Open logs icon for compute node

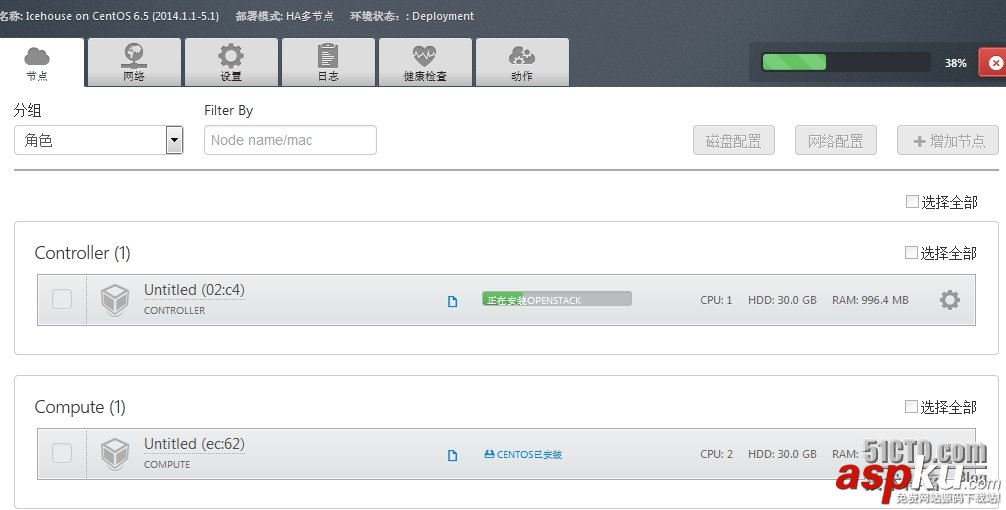[x=452, y=455]
